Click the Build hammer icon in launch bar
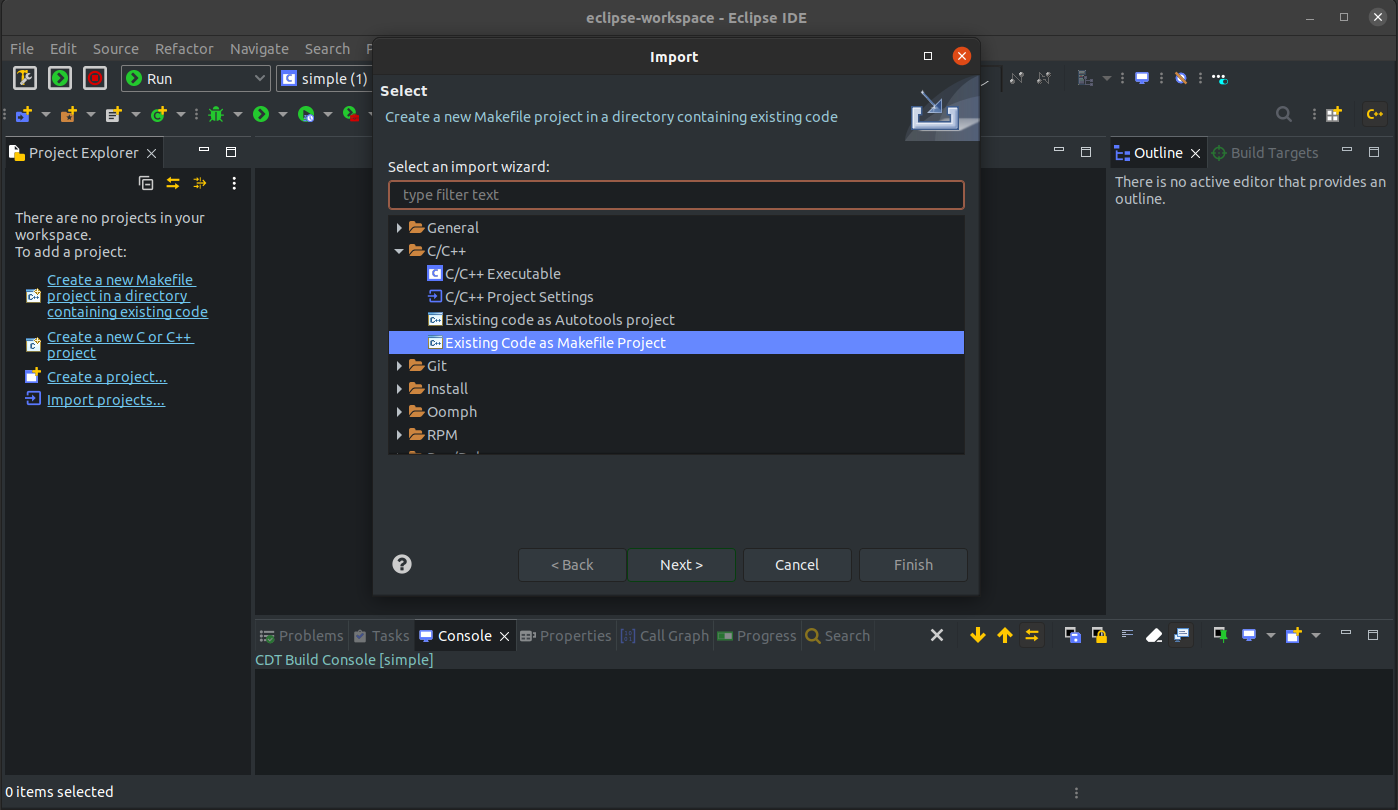 [x=25, y=78]
